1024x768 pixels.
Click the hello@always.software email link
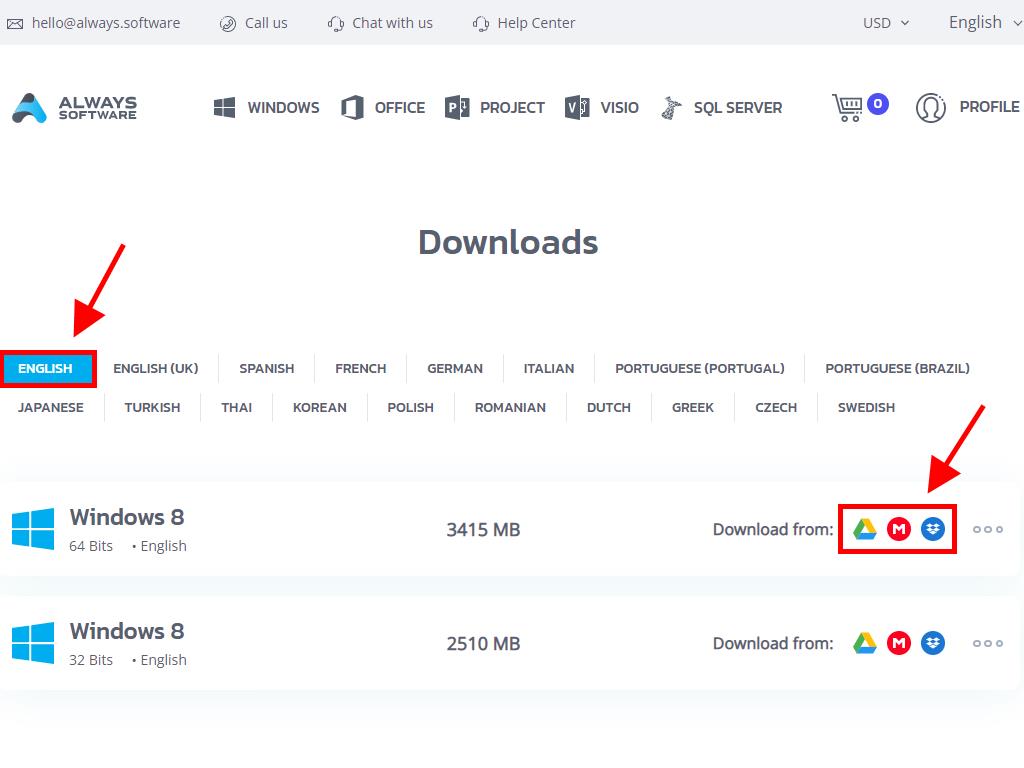coord(106,23)
